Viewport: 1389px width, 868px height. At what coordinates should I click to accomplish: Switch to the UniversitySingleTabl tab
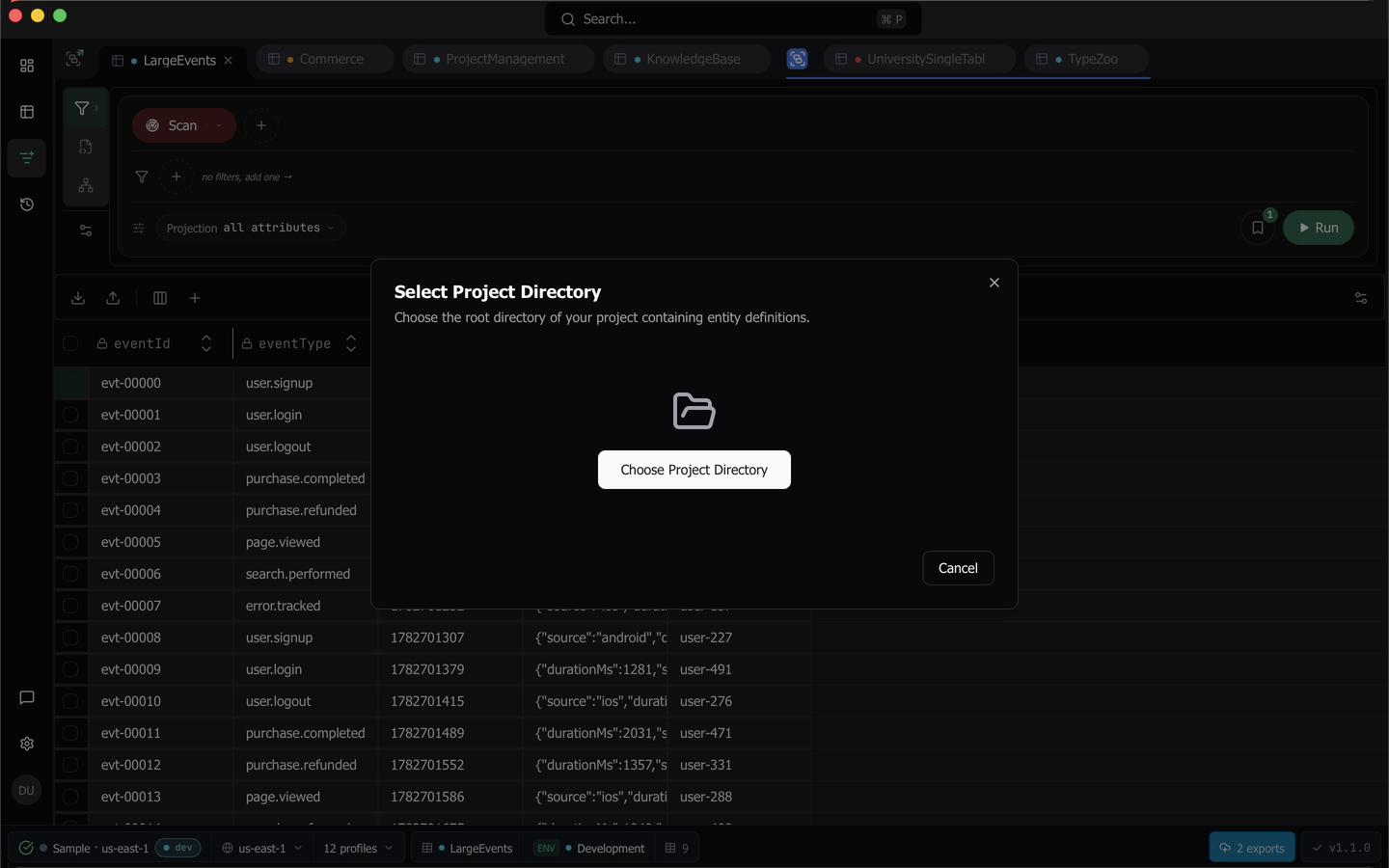pos(919,59)
